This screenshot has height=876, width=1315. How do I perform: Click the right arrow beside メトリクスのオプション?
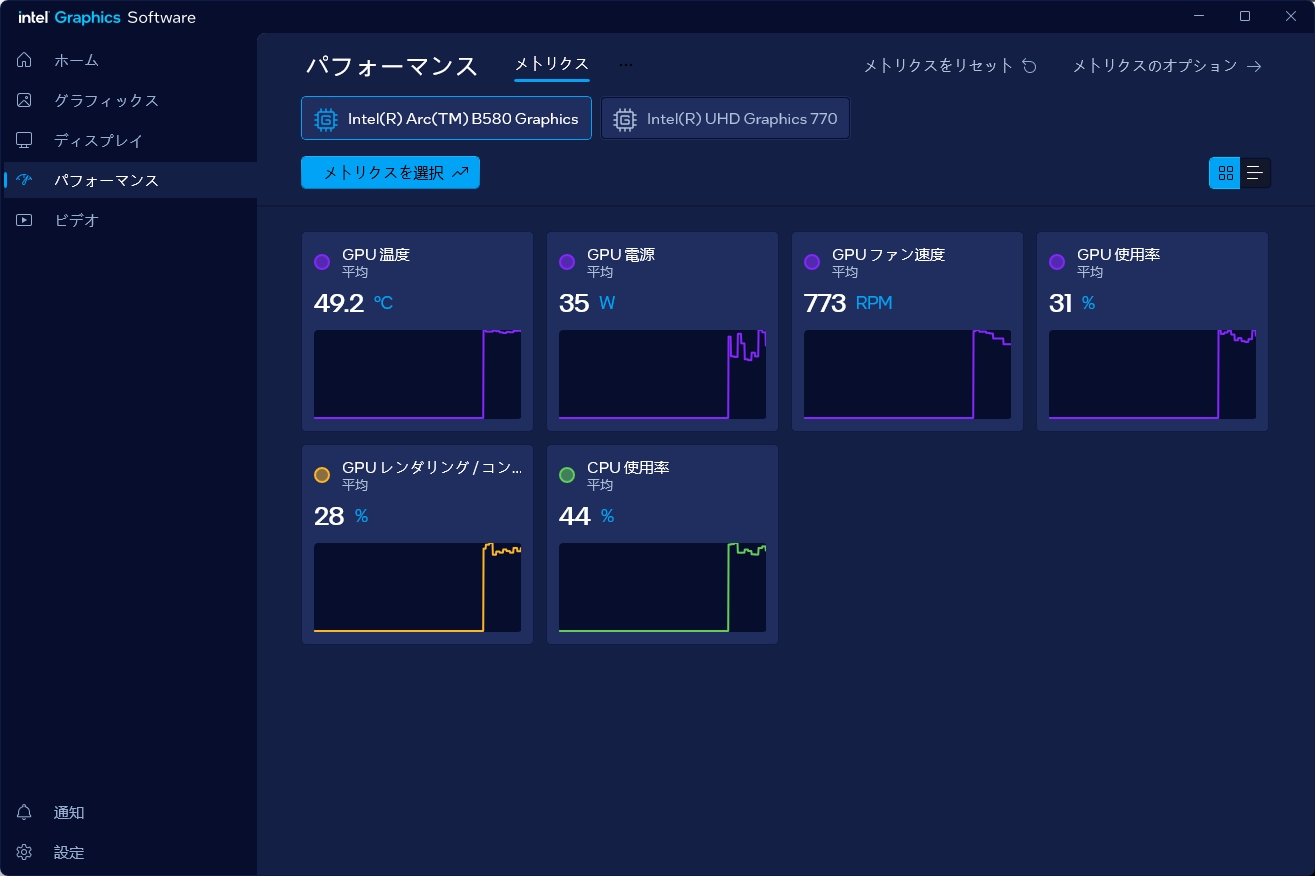click(1254, 66)
